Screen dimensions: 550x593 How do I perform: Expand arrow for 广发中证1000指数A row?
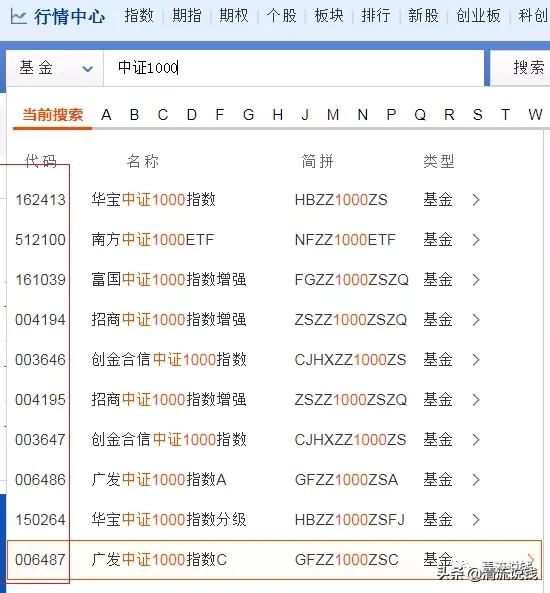(x=476, y=480)
